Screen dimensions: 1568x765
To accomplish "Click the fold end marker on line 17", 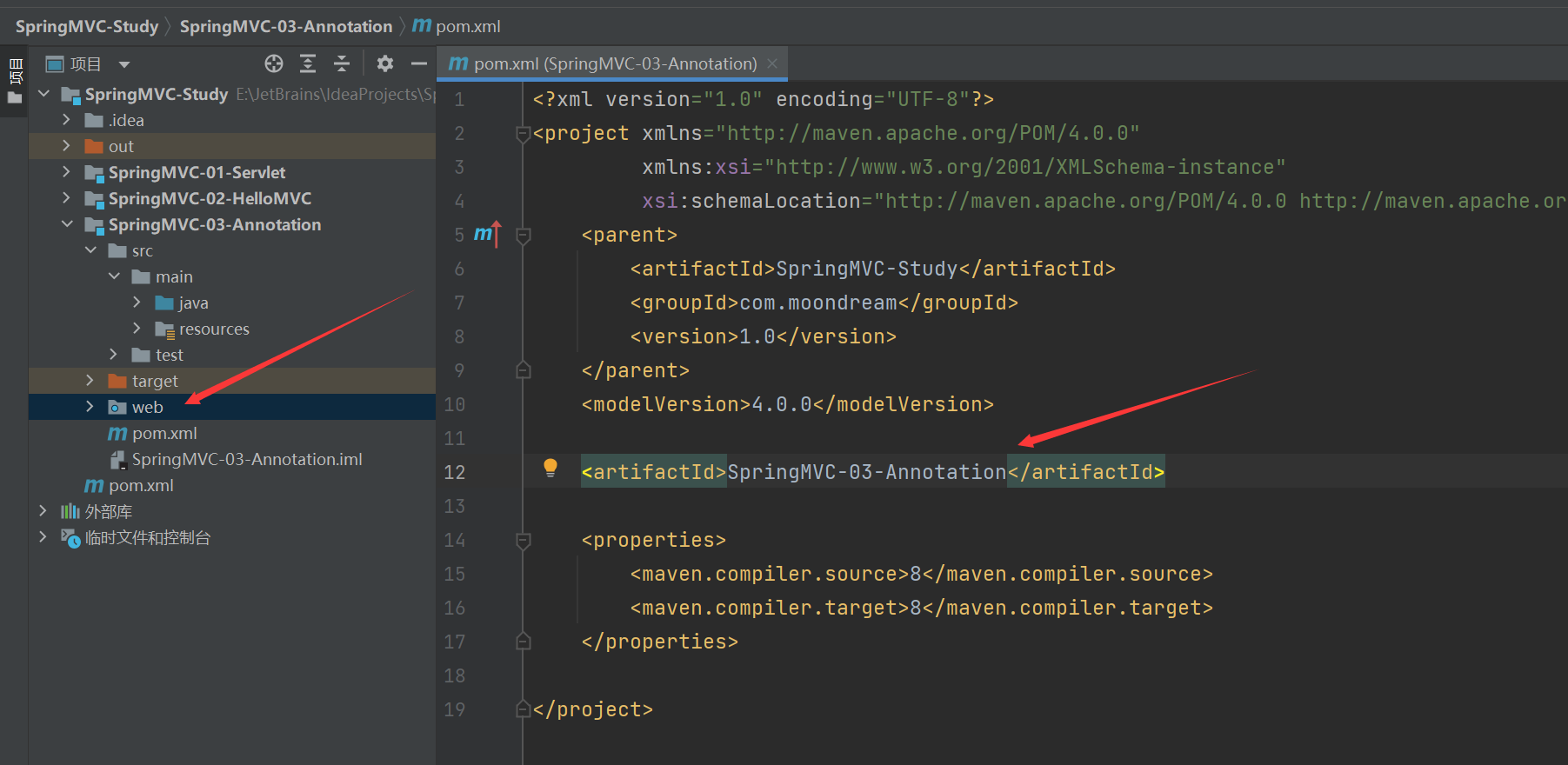I will pos(524,642).
